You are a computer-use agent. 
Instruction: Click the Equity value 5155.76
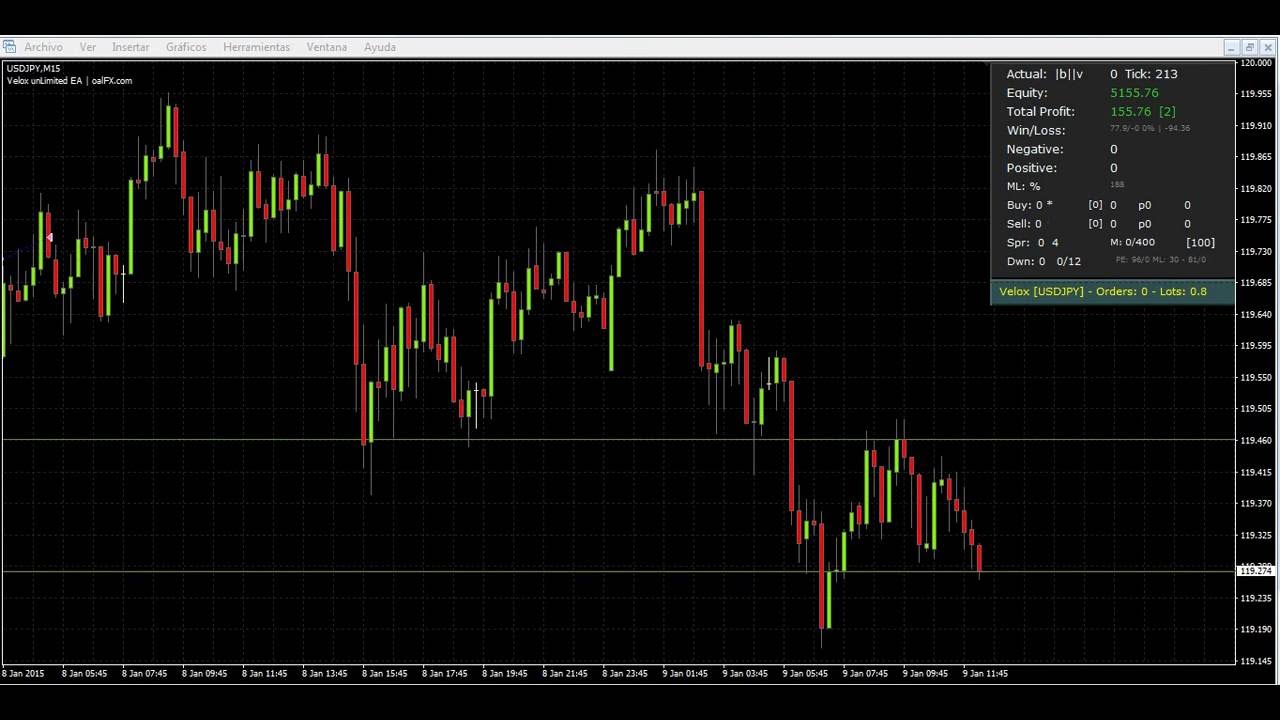pyautogui.click(x=1134, y=93)
